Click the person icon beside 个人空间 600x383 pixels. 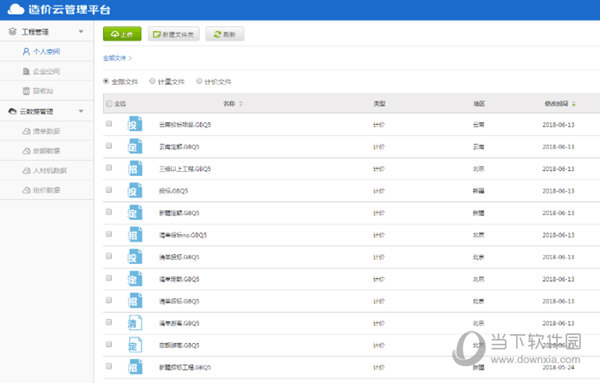tap(26, 51)
